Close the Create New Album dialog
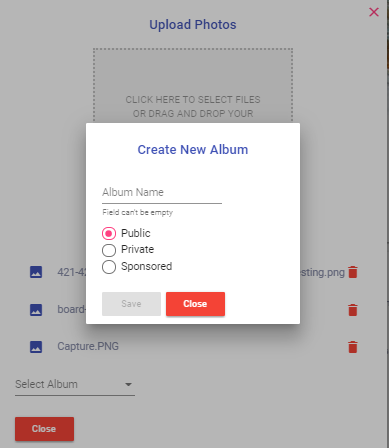The height and width of the screenshot is (448, 389). (x=195, y=304)
